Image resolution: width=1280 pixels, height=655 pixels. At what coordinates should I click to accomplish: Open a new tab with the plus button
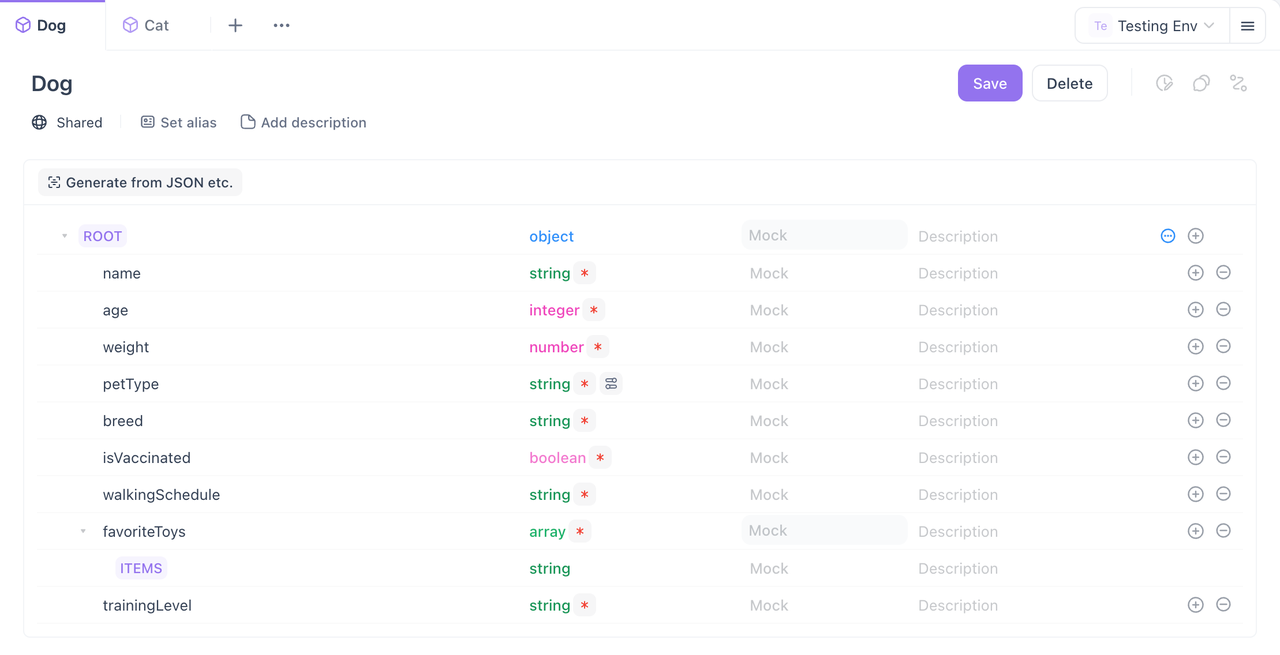pos(235,24)
